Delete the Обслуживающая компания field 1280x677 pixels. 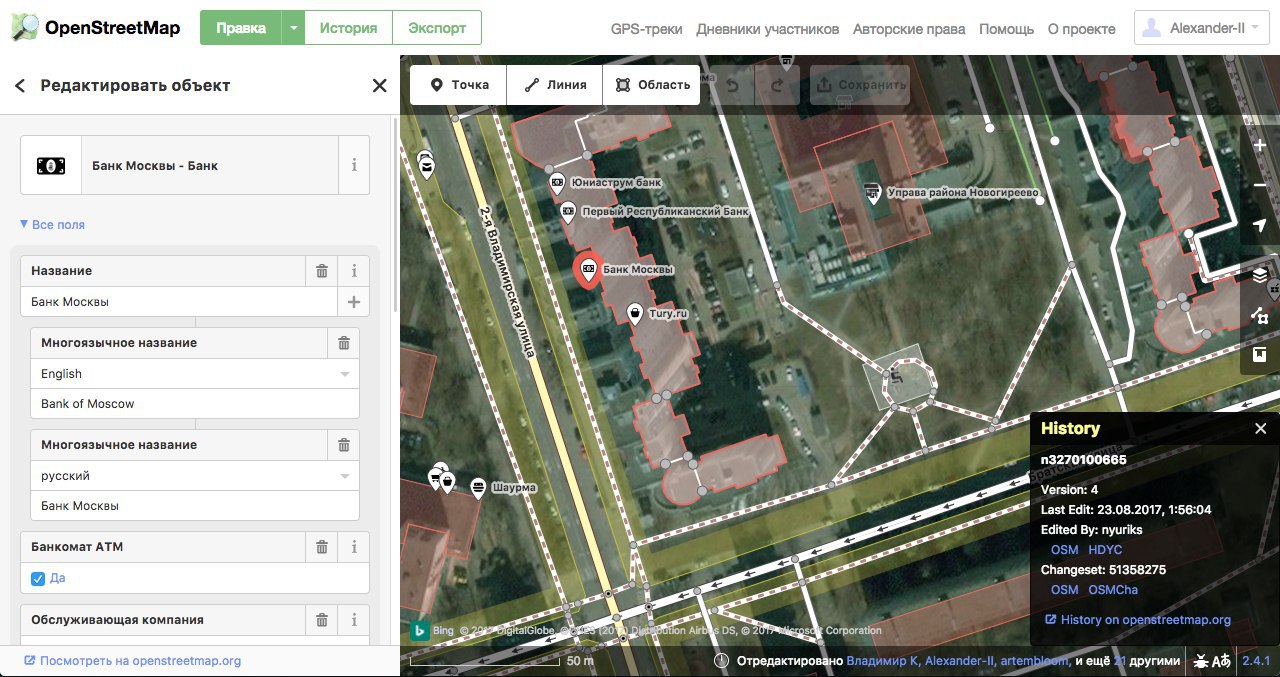coord(322,620)
